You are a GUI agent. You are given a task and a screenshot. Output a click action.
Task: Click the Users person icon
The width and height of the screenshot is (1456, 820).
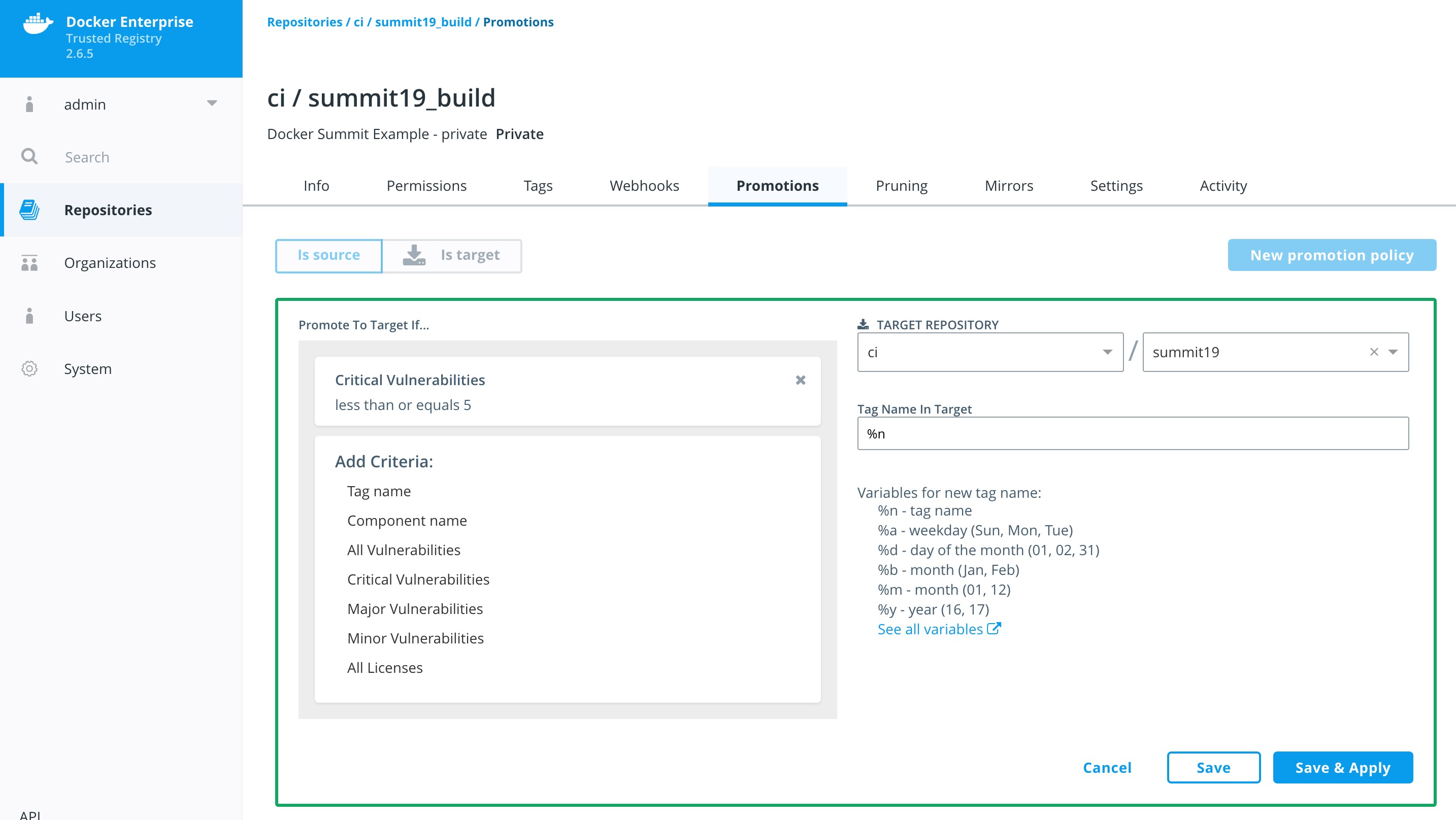[x=29, y=315]
